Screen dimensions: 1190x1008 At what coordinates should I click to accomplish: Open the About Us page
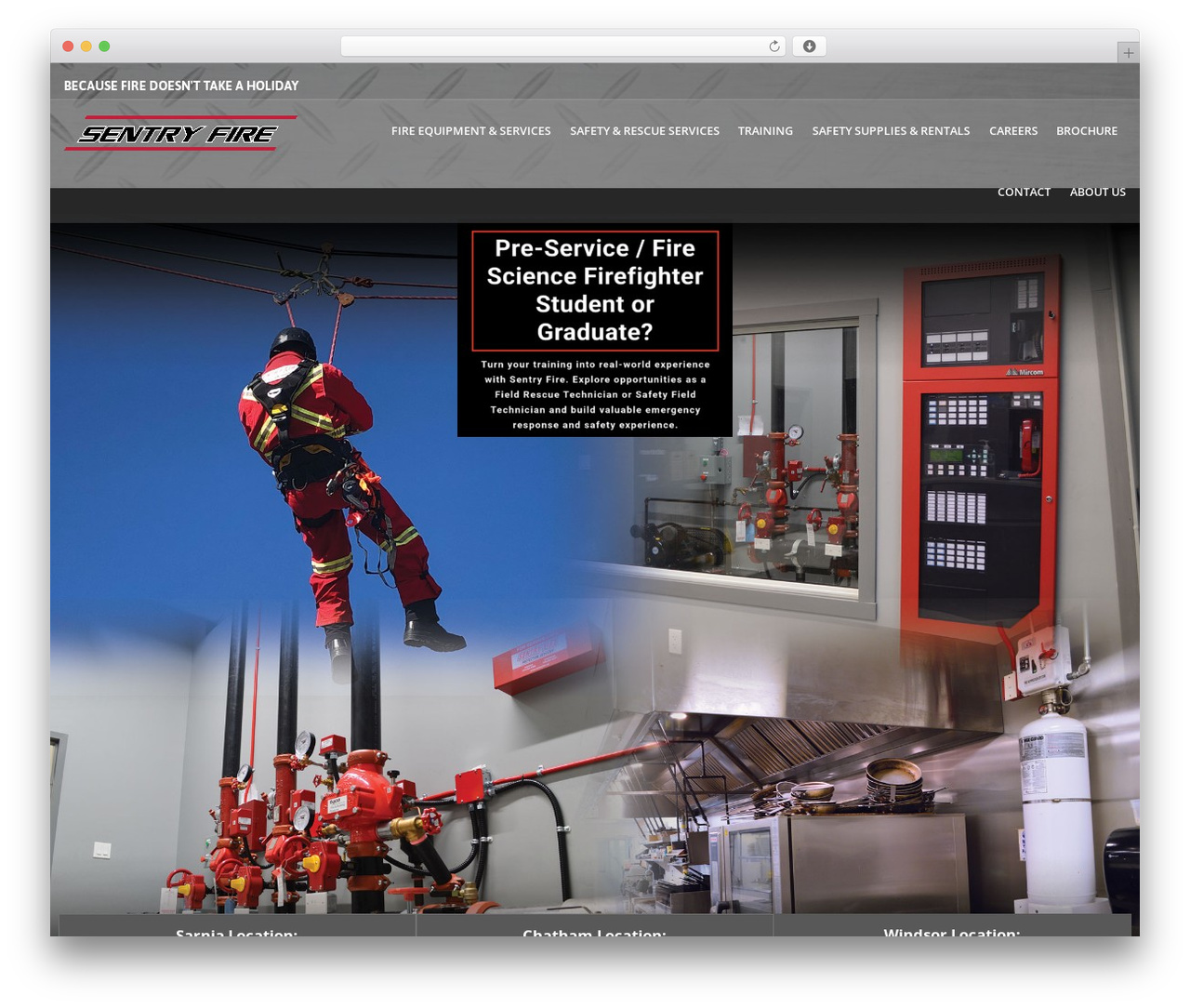[1098, 192]
